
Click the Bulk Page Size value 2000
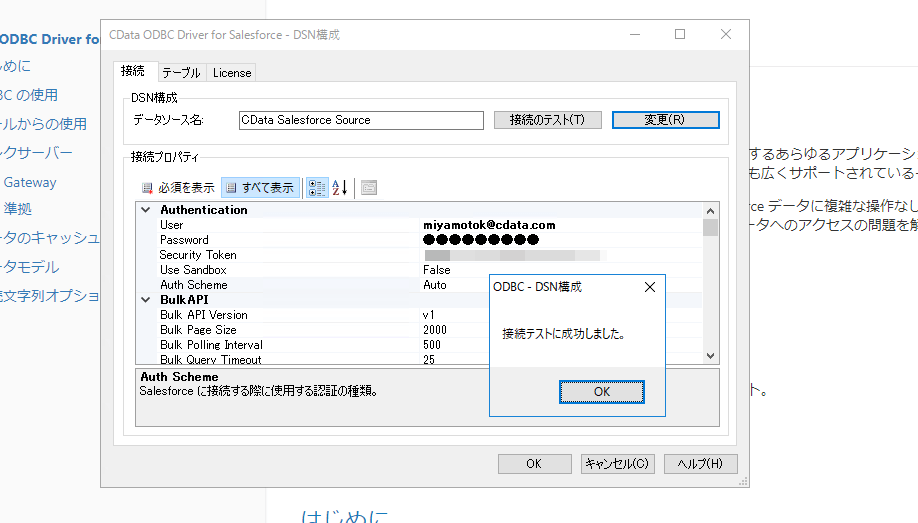tap(435, 330)
